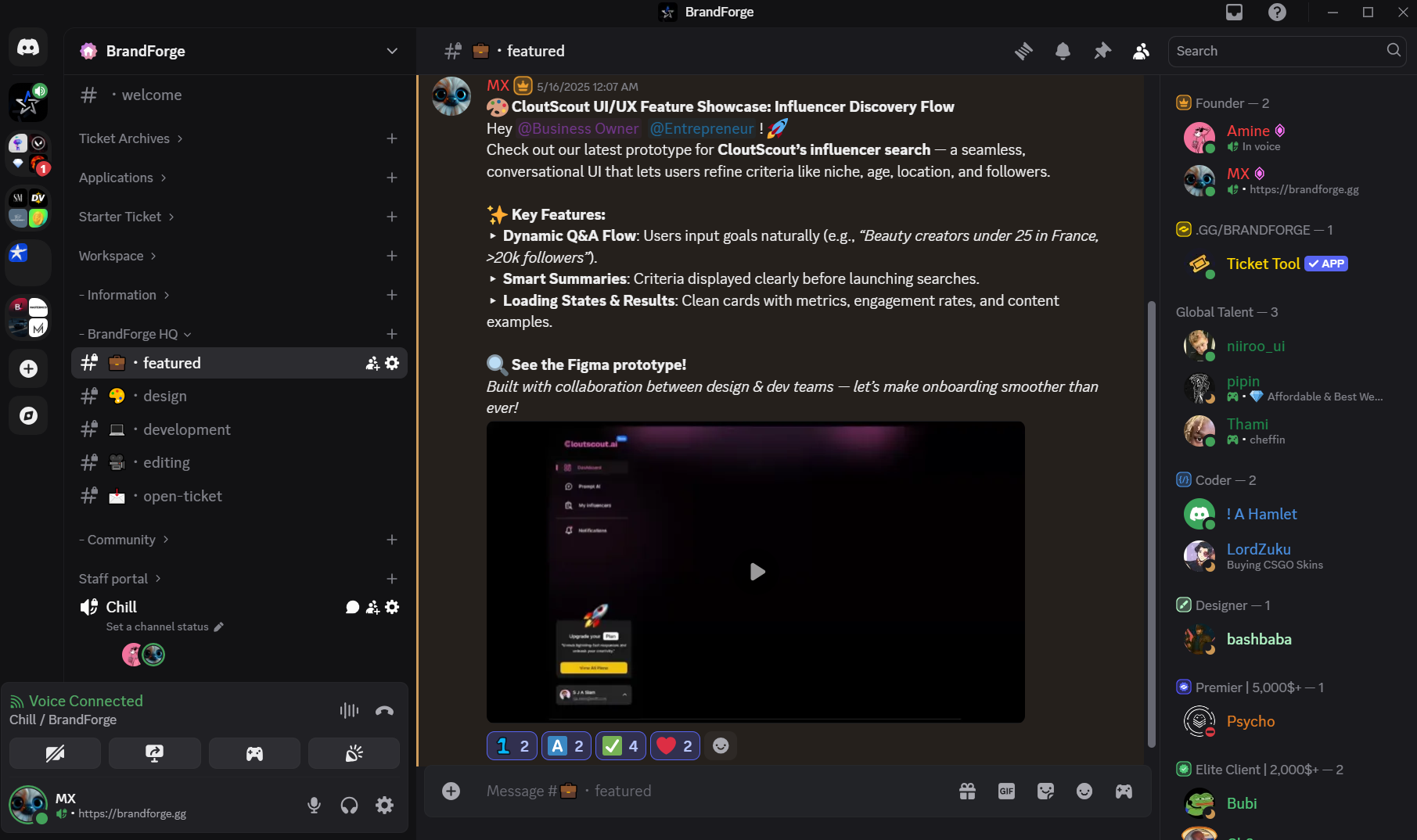Open Chill voice channel settings gear
Screen dimensions: 1417x840
tap(392, 607)
